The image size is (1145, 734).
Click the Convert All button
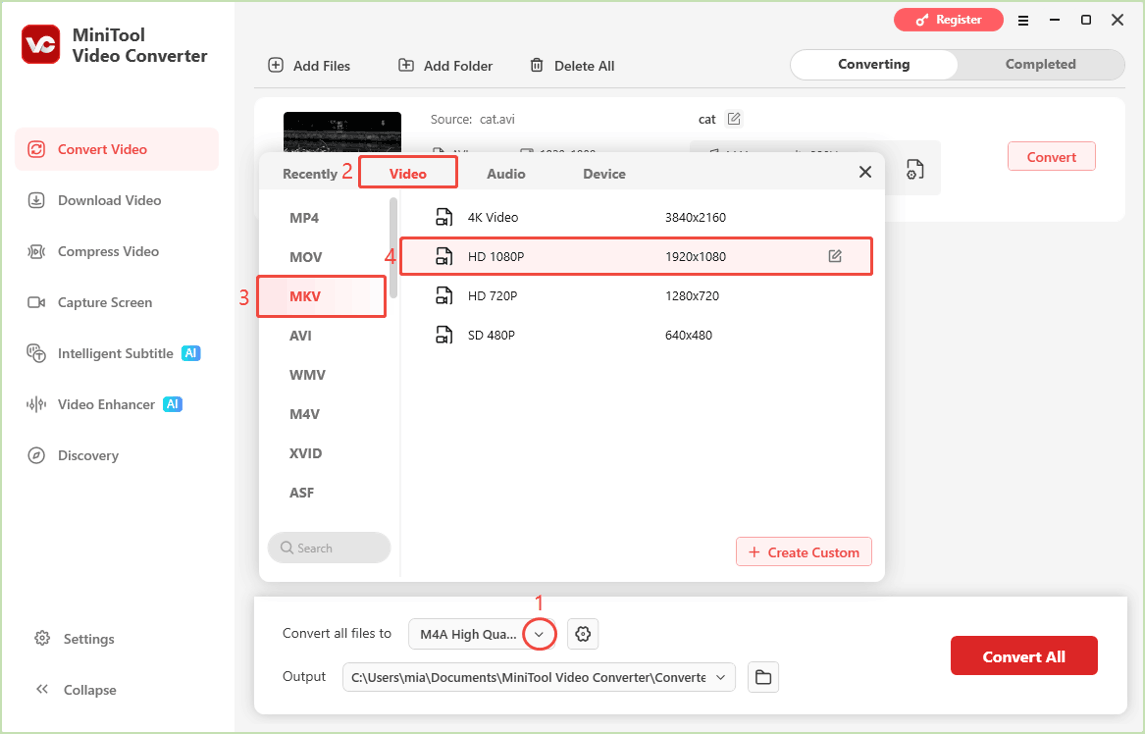pos(1024,656)
